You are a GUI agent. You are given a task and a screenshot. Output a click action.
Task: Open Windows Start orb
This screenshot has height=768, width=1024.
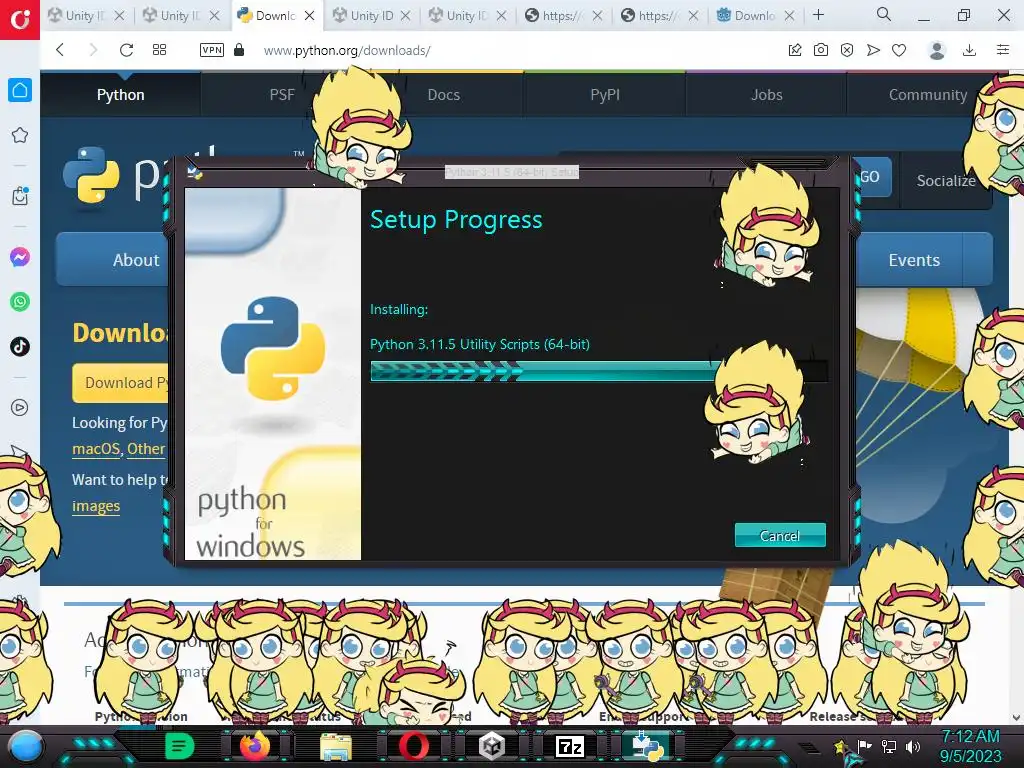(26, 746)
